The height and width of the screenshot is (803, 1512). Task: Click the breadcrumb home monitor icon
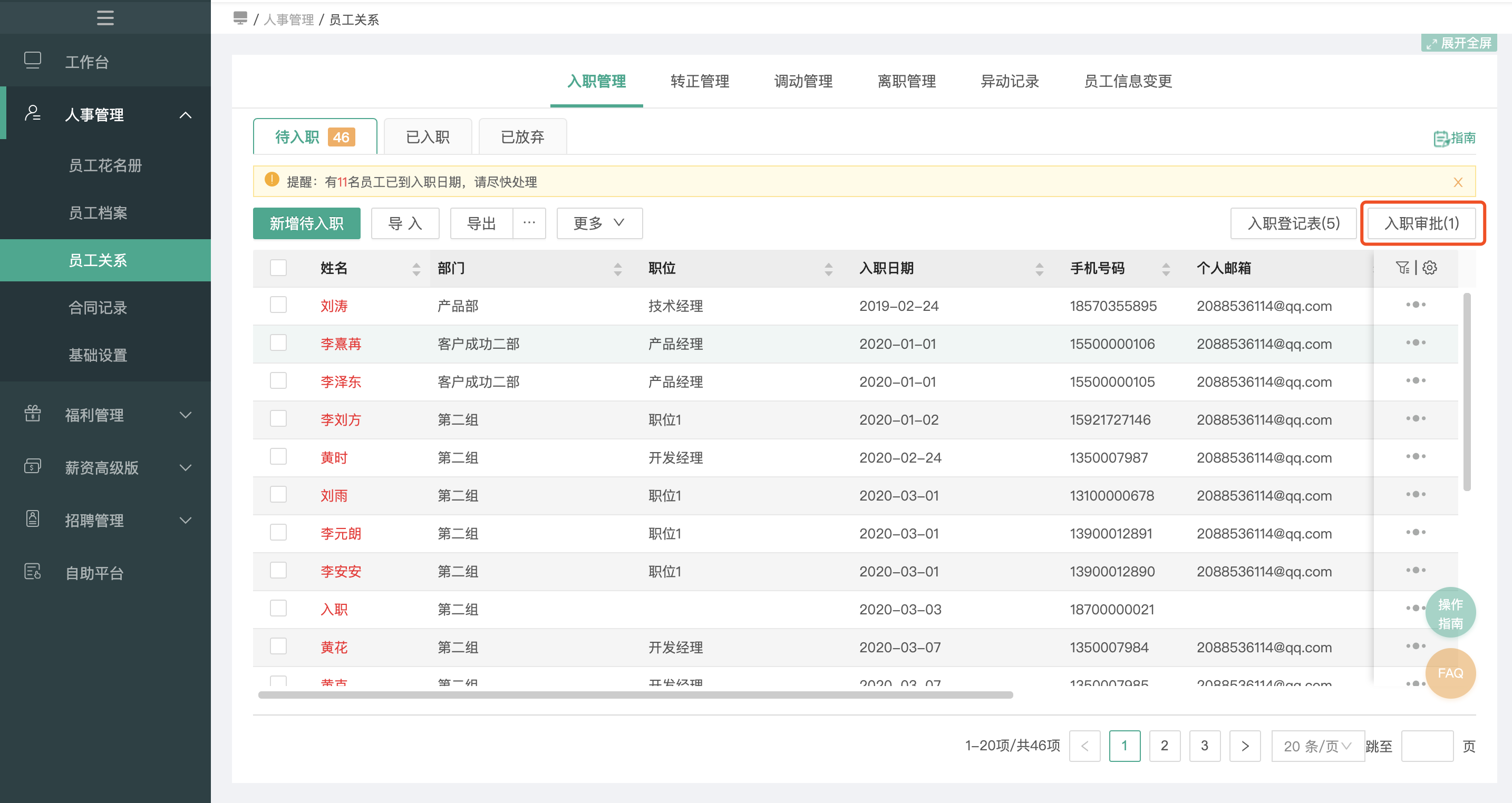240,18
